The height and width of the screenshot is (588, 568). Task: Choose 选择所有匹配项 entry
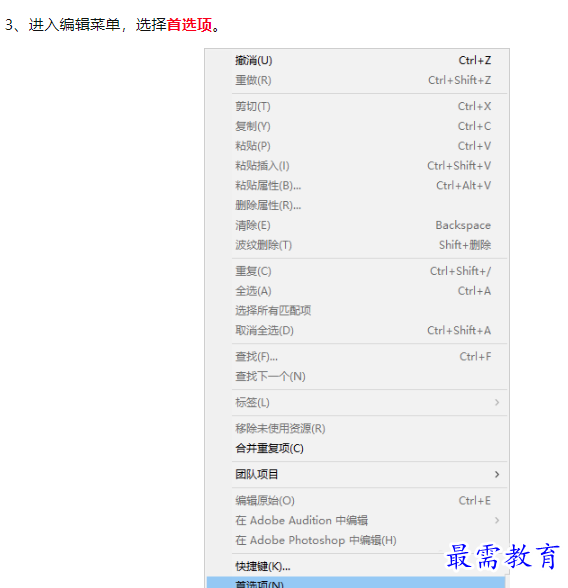pos(356,311)
